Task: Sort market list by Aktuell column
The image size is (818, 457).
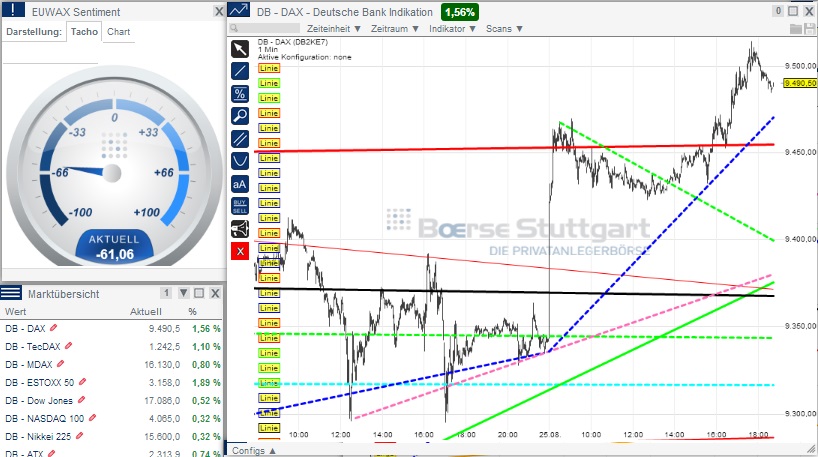Action: click(146, 311)
